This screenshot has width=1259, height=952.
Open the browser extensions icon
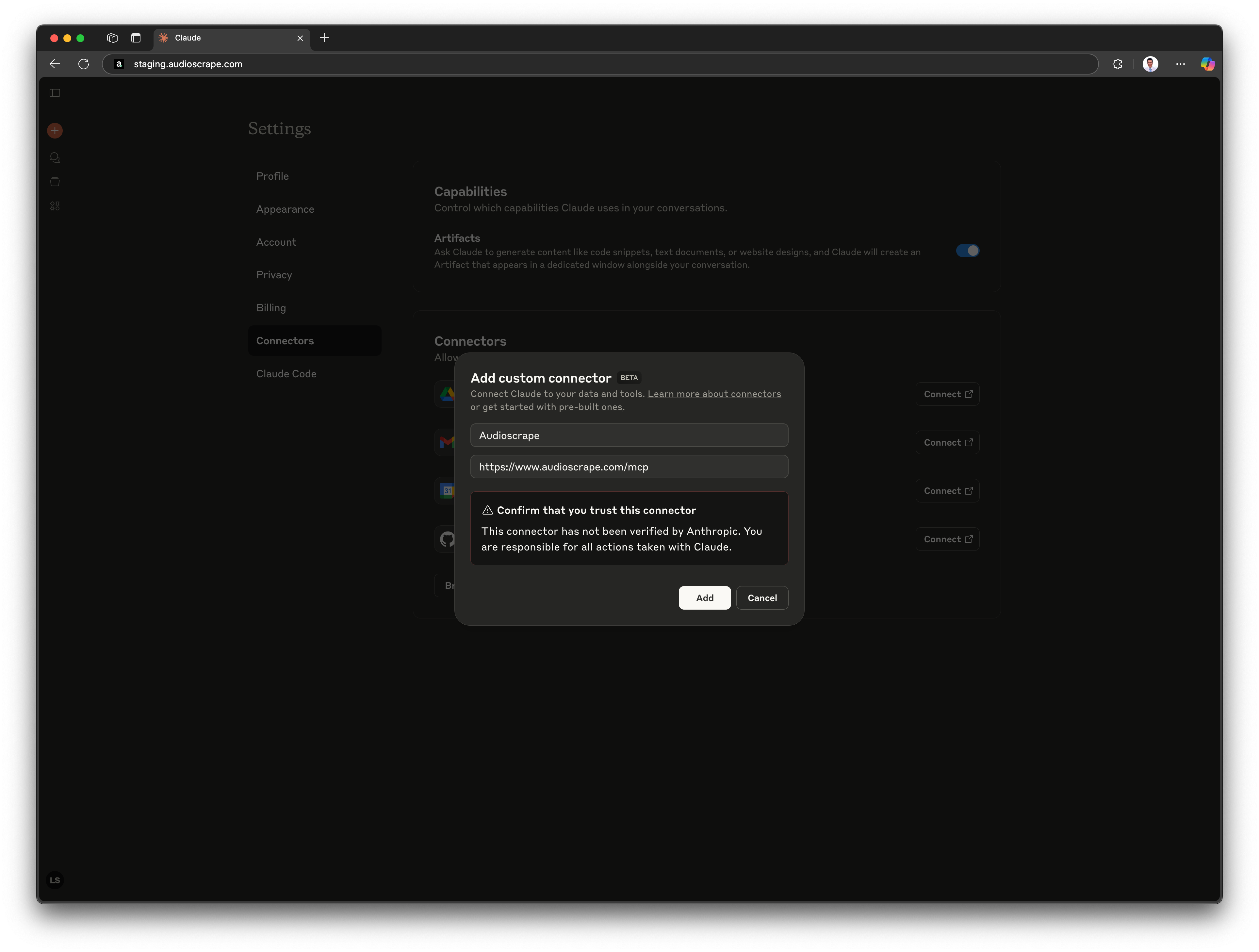click(x=1117, y=64)
